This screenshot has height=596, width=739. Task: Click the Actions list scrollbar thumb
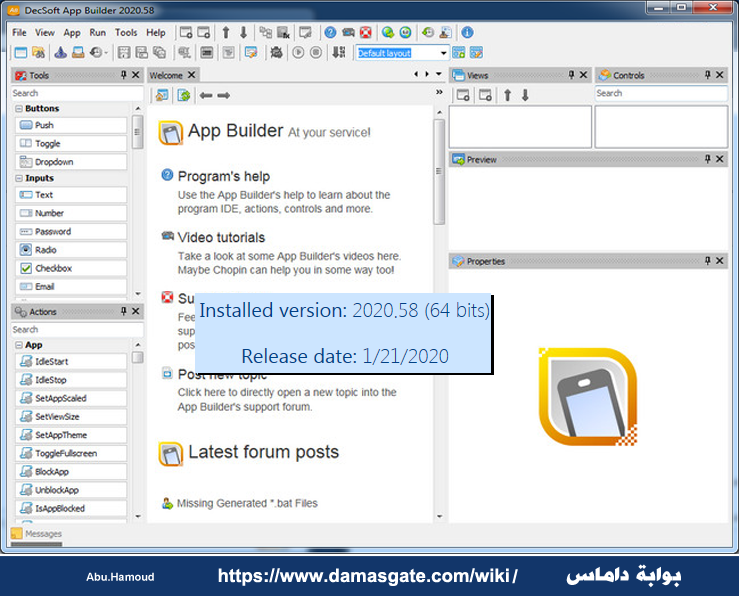138,358
